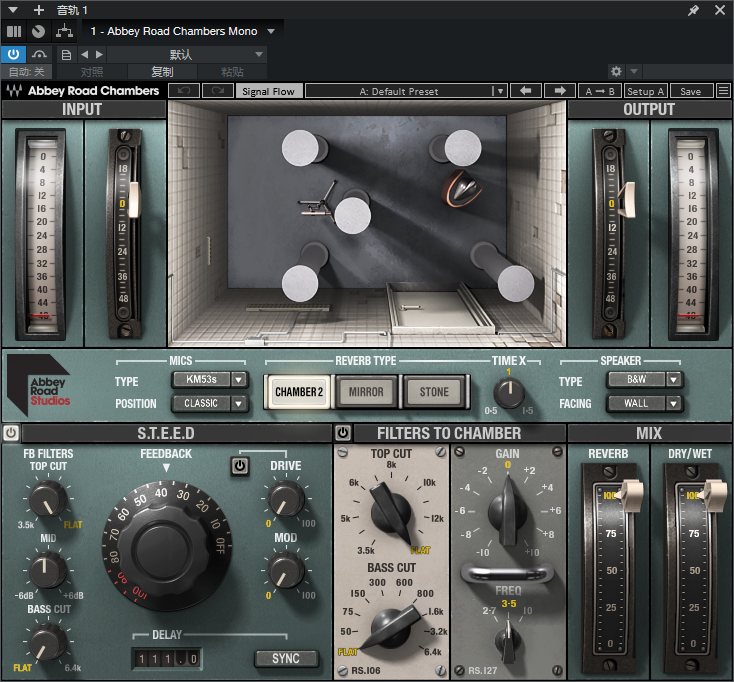
Task: Click the MOD knob
Action: (x=286, y=571)
